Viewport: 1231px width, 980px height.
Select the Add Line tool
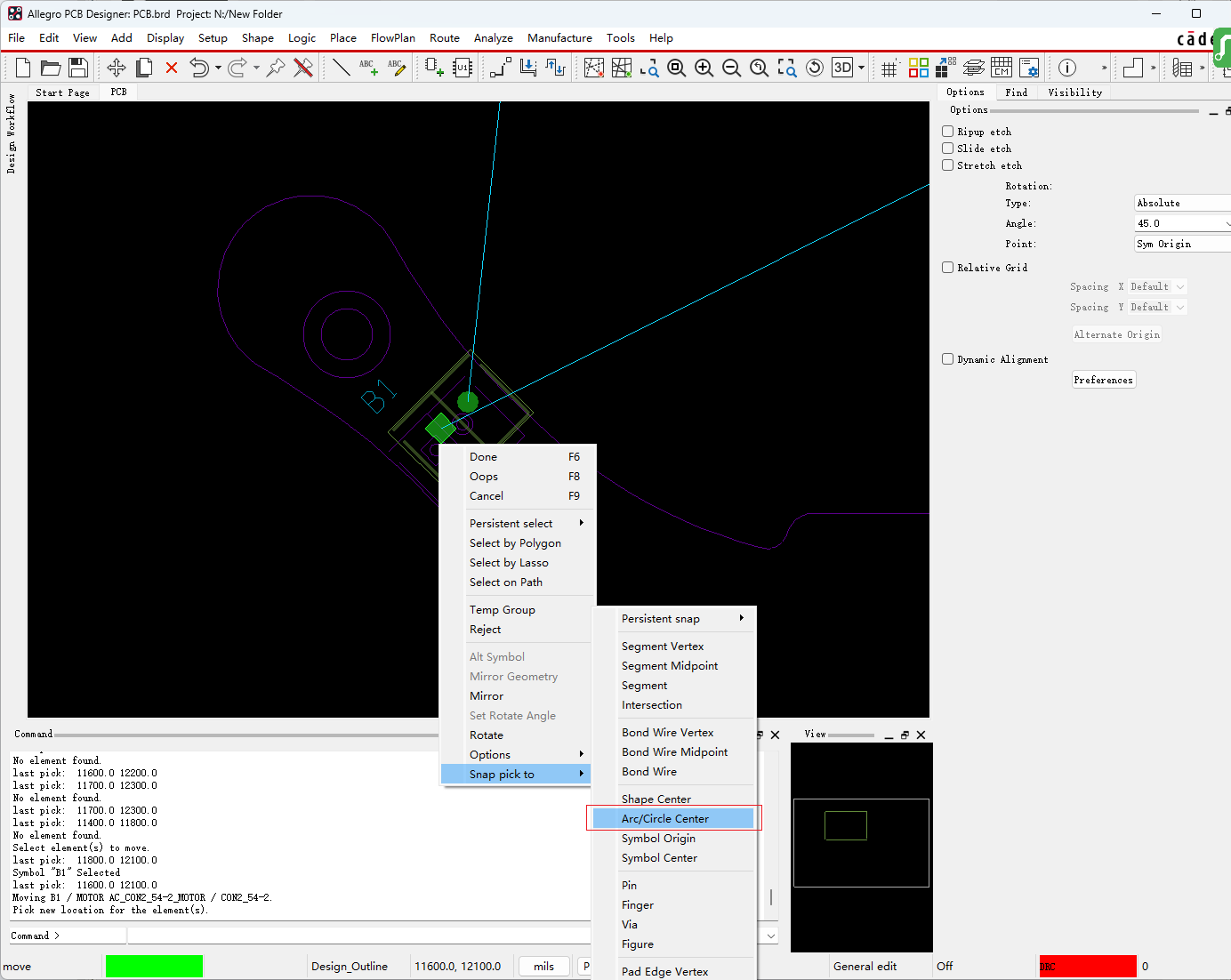pyautogui.click(x=341, y=68)
